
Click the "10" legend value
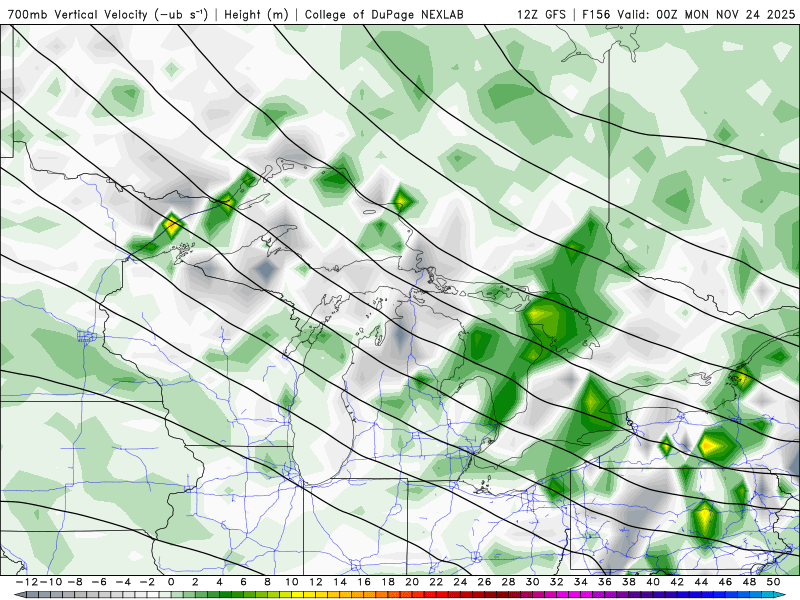click(291, 582)
